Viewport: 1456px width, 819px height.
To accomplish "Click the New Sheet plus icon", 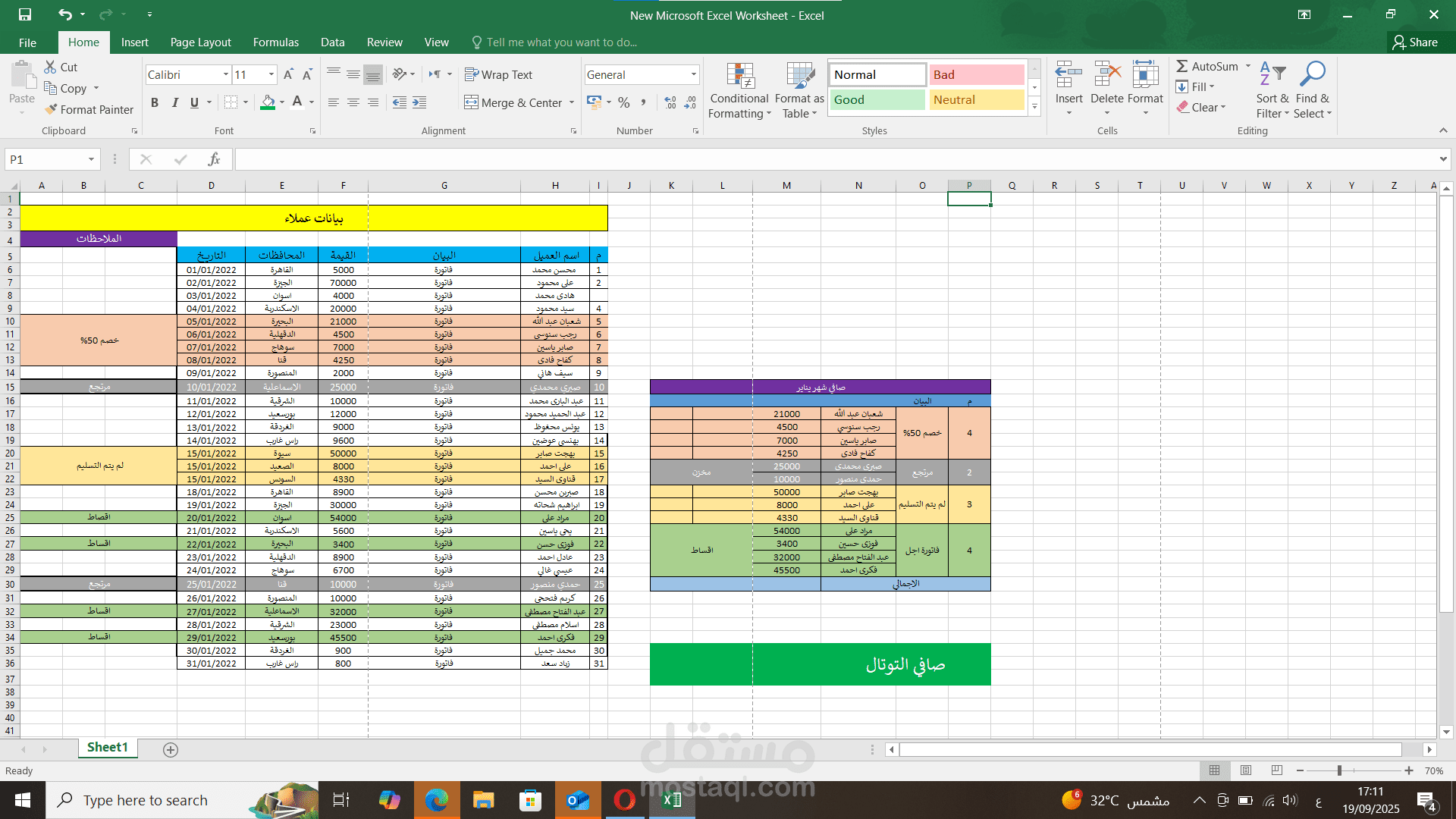I will point(171,749).
